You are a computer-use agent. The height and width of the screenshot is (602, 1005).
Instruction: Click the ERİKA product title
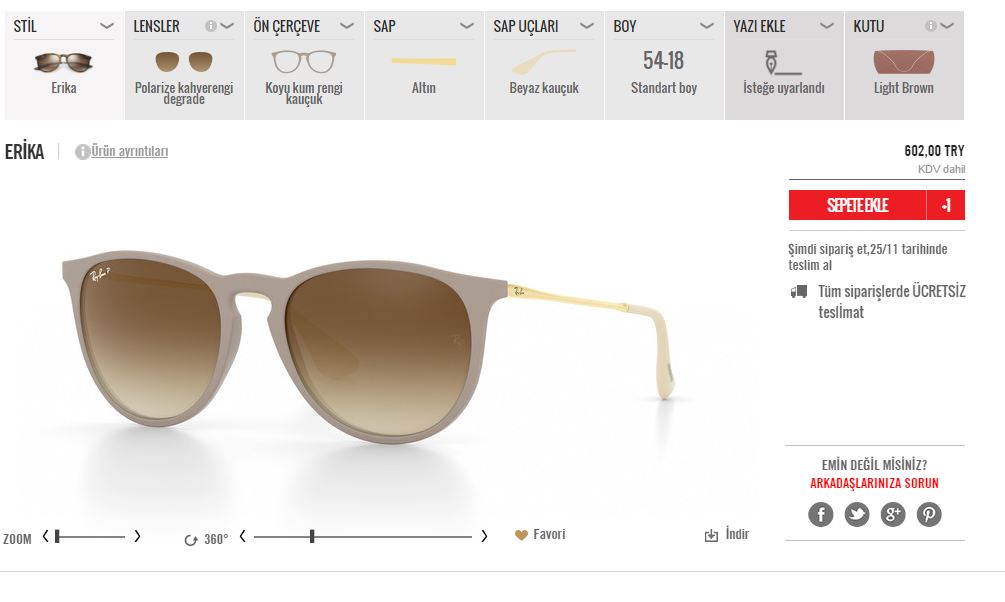[24, 152]
